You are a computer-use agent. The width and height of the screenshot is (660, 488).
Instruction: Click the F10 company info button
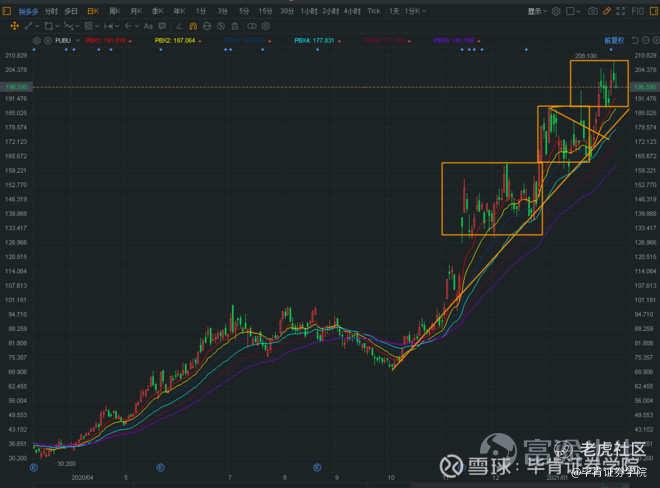click(637, 11)
